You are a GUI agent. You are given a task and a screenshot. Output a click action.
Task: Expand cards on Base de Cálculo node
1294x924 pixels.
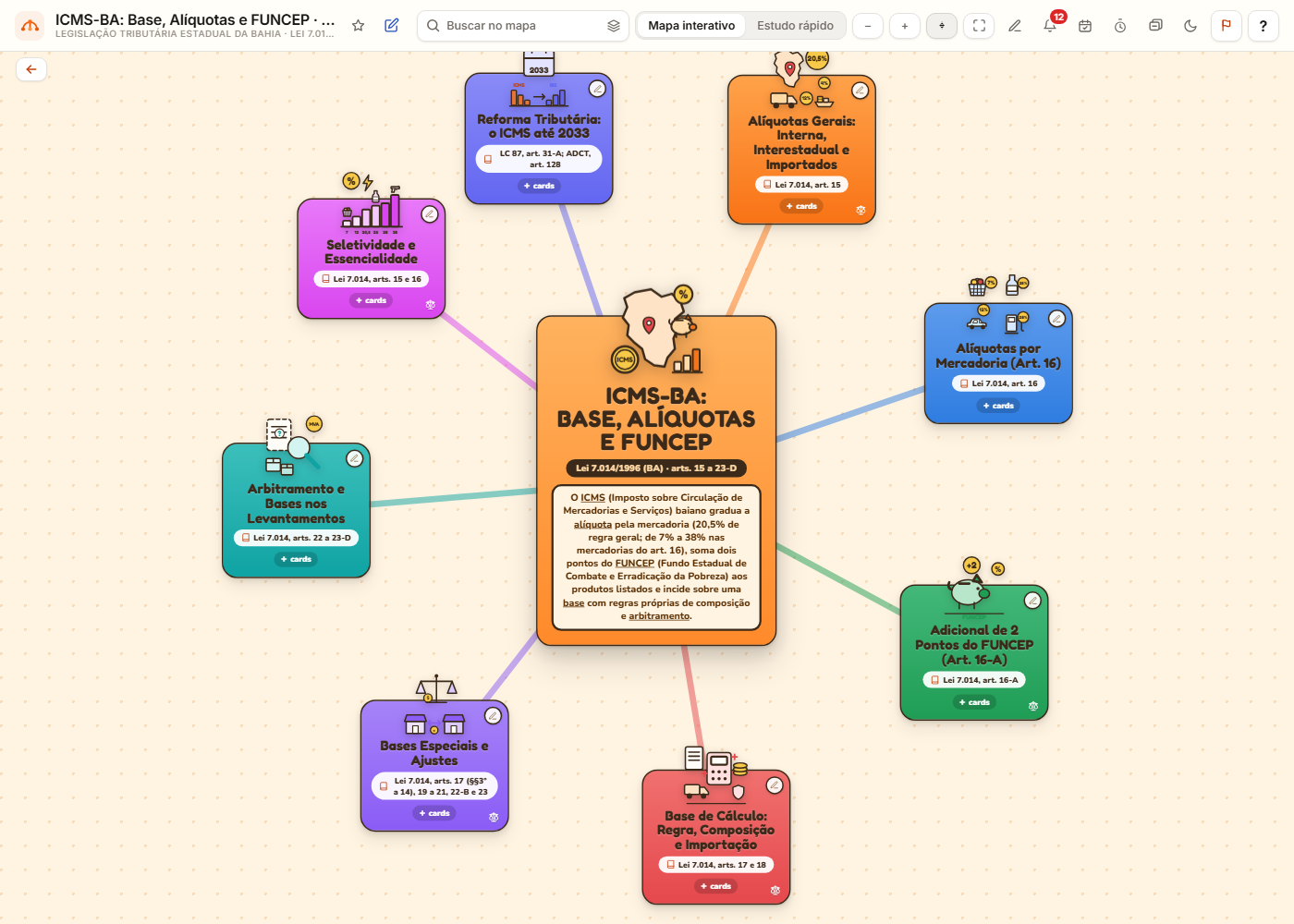(x=716, y=886)
